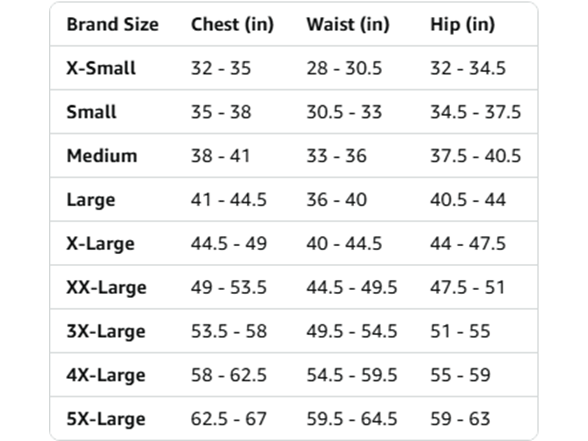This screenshot has height=441, width=588.
Task: Click the Chest (in) column header
Action: coord(232,25)
